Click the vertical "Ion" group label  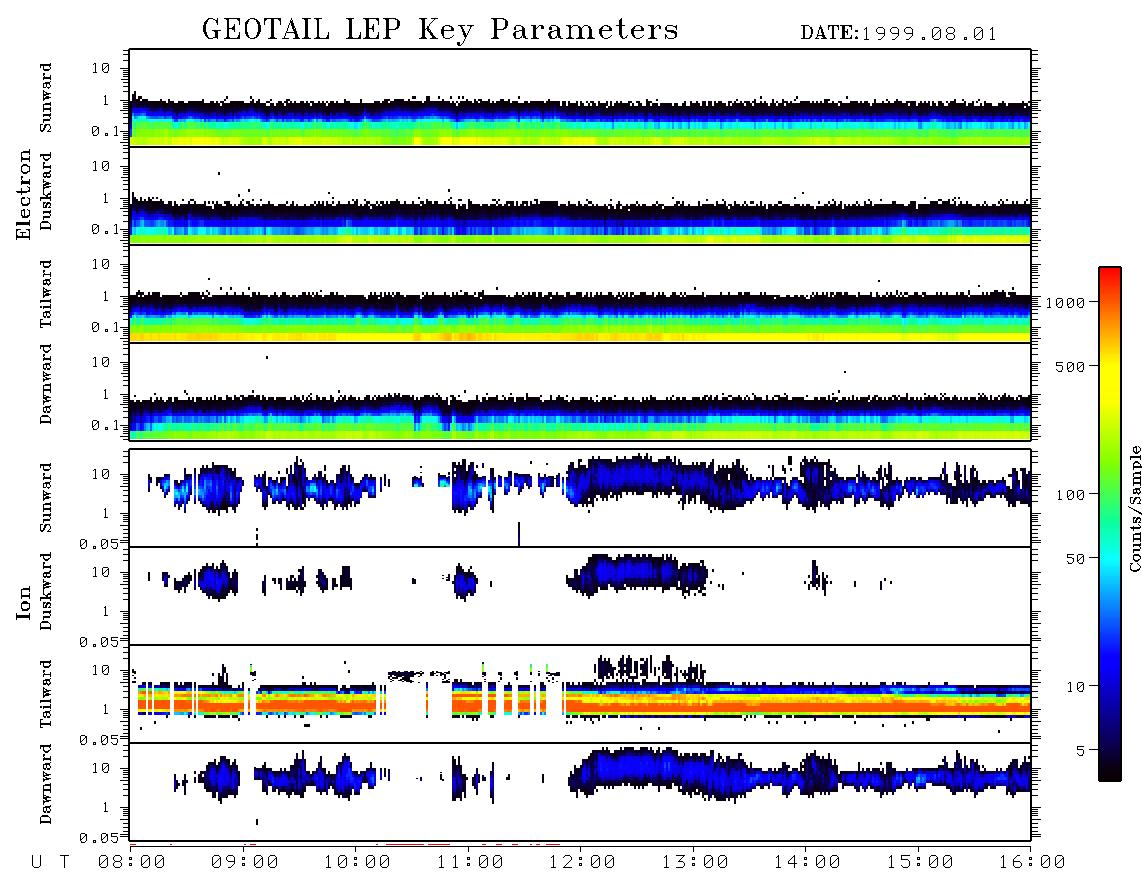tap(24, 602)
